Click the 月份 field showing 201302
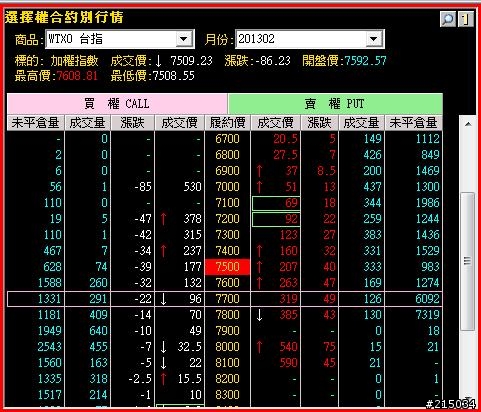 [x=310, y=39]
